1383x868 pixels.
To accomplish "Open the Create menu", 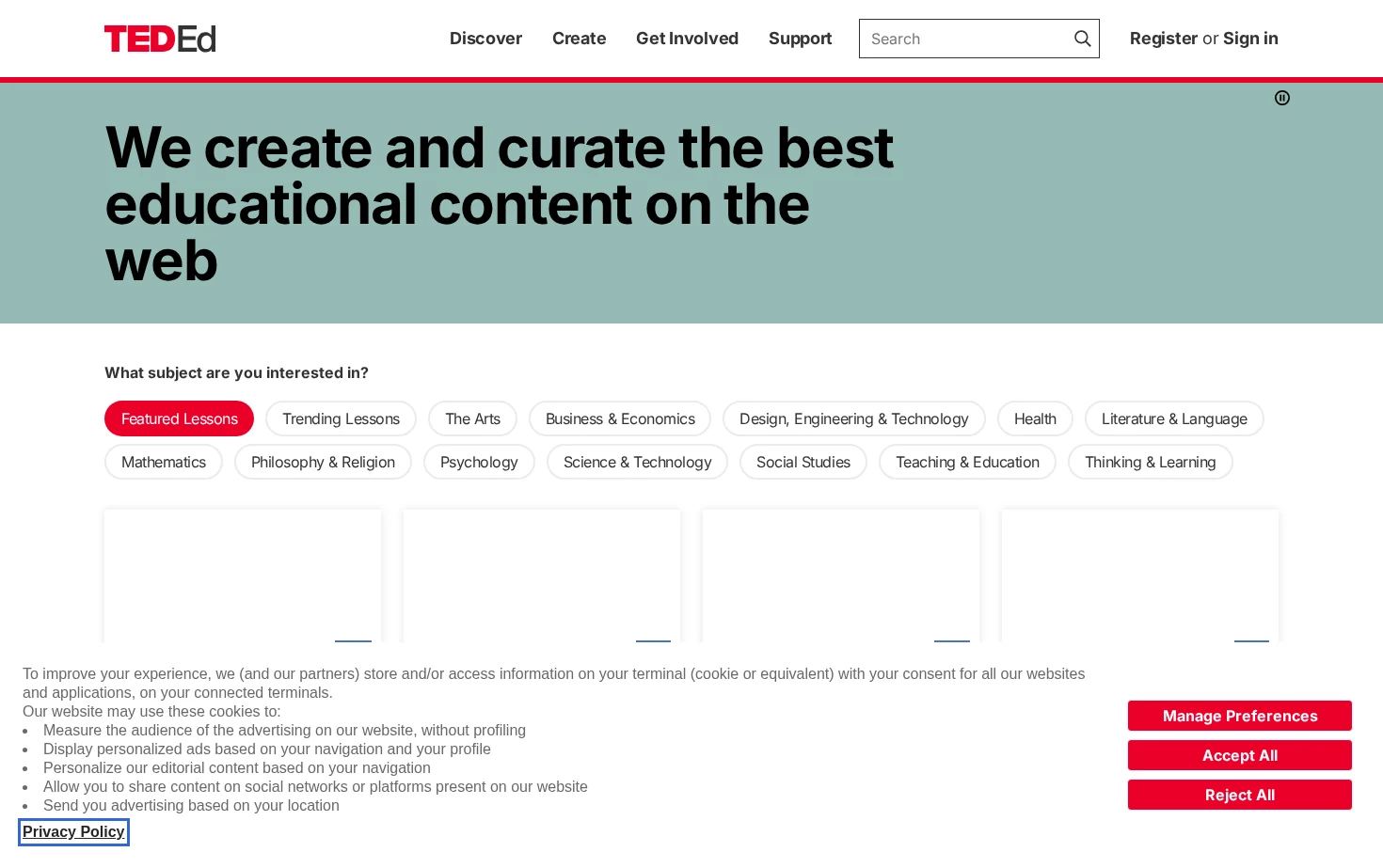I will (579, 39).
